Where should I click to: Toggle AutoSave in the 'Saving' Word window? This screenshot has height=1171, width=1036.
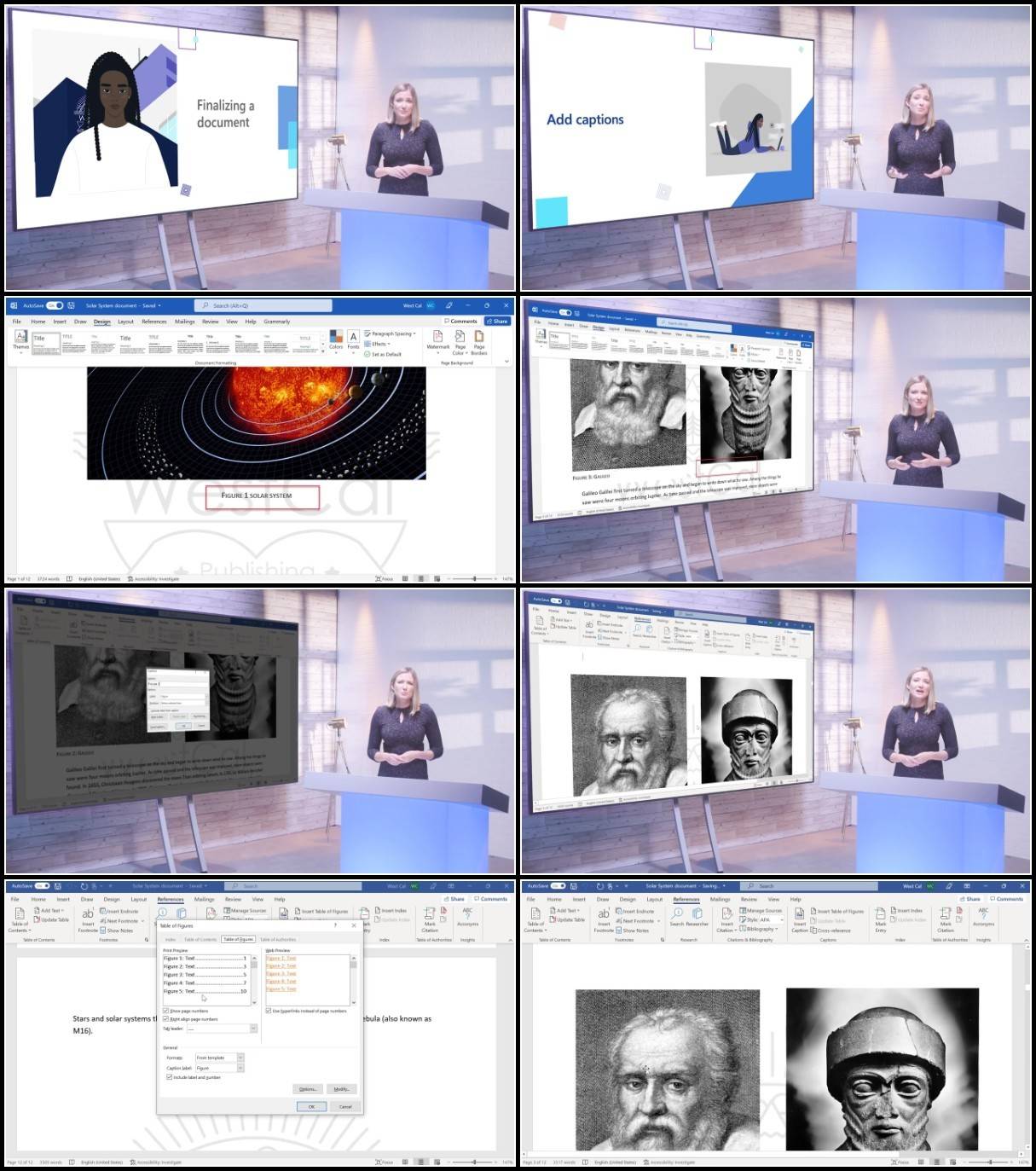[558, 886]
